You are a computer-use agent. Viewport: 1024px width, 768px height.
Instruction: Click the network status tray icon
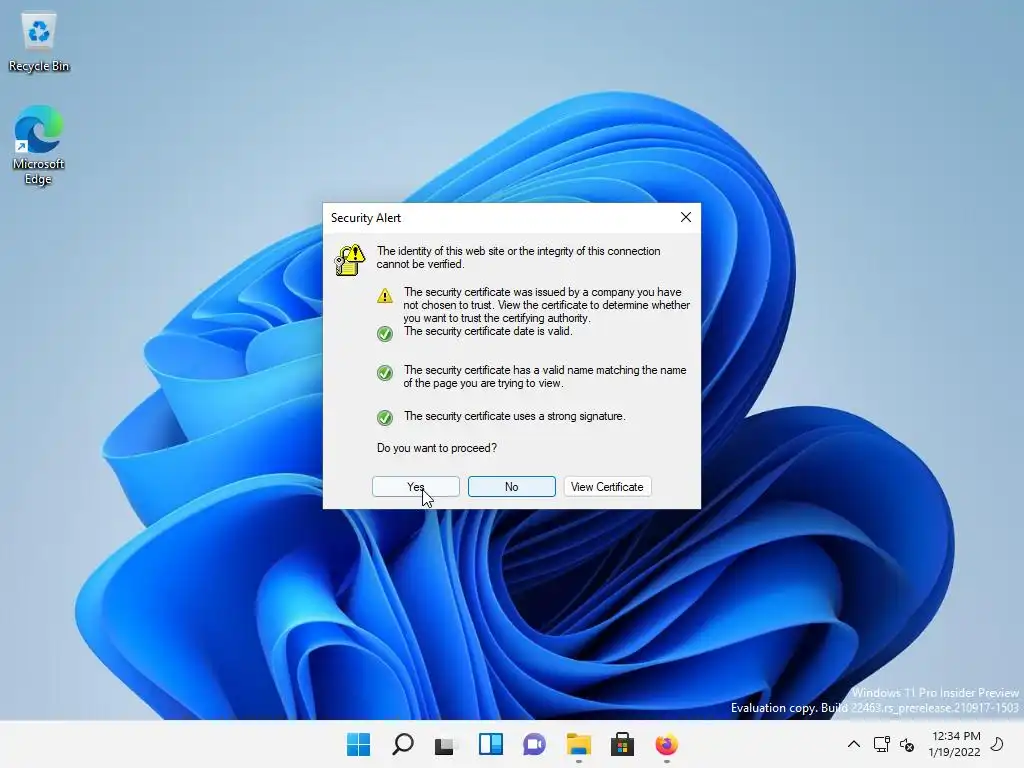pyautogui.click(x=882, y=744)
